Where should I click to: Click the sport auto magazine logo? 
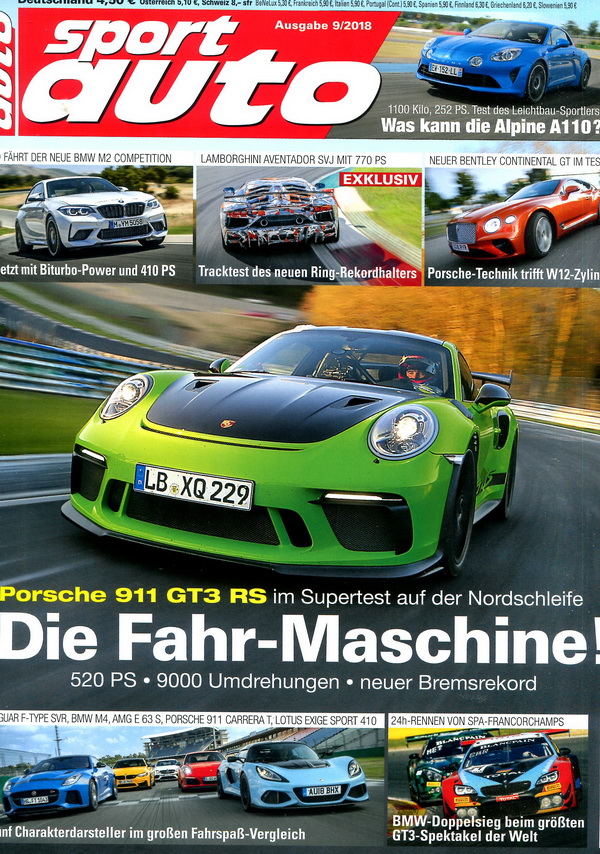190,75
